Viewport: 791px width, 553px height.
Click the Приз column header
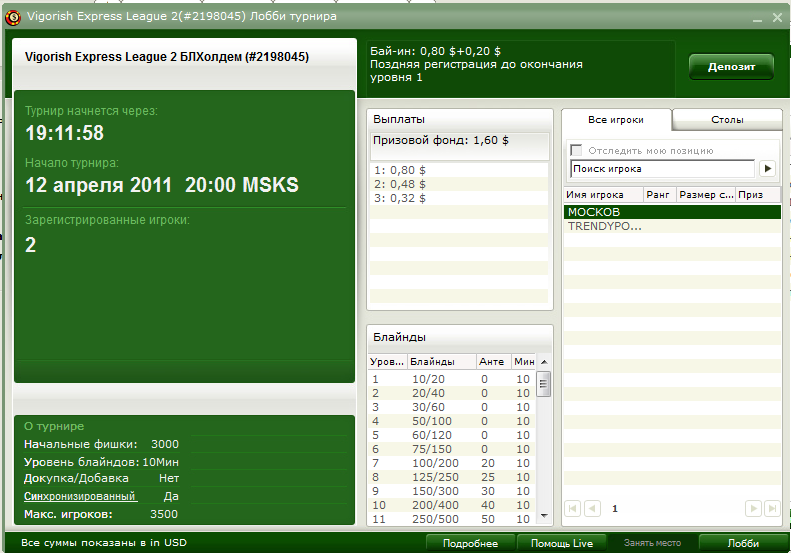pos(758,195)
